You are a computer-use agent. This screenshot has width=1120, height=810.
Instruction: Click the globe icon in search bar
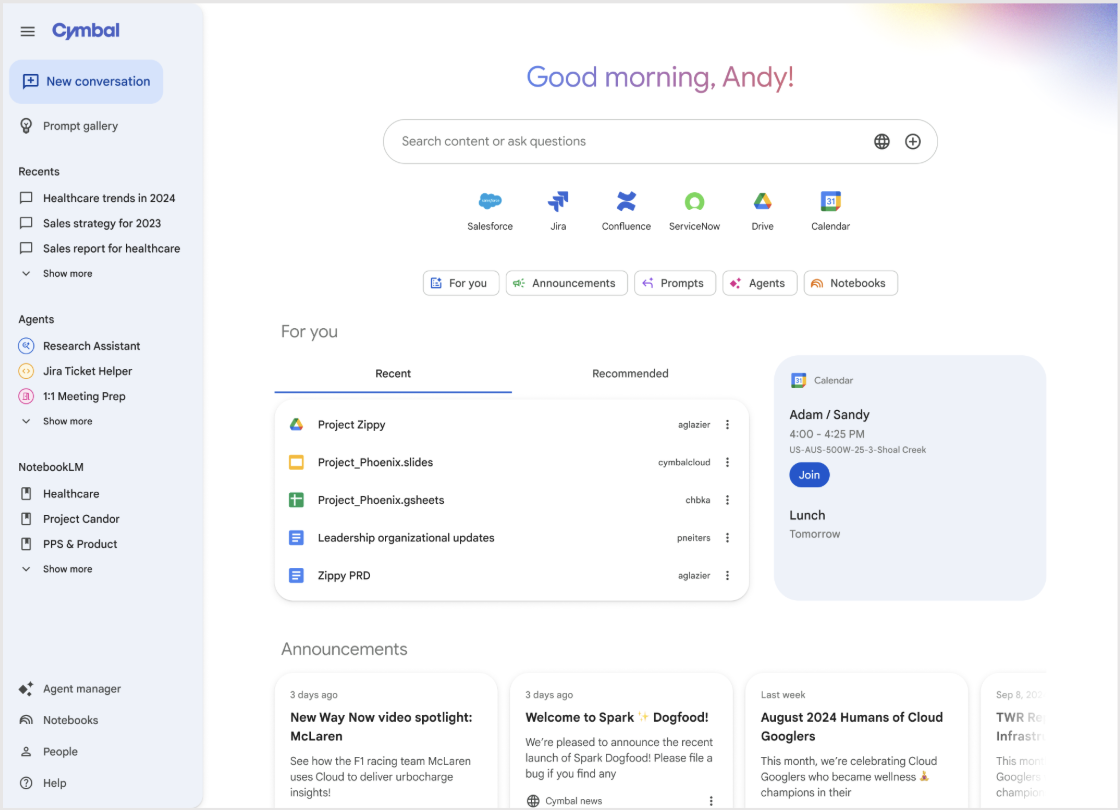coord(882,141)
